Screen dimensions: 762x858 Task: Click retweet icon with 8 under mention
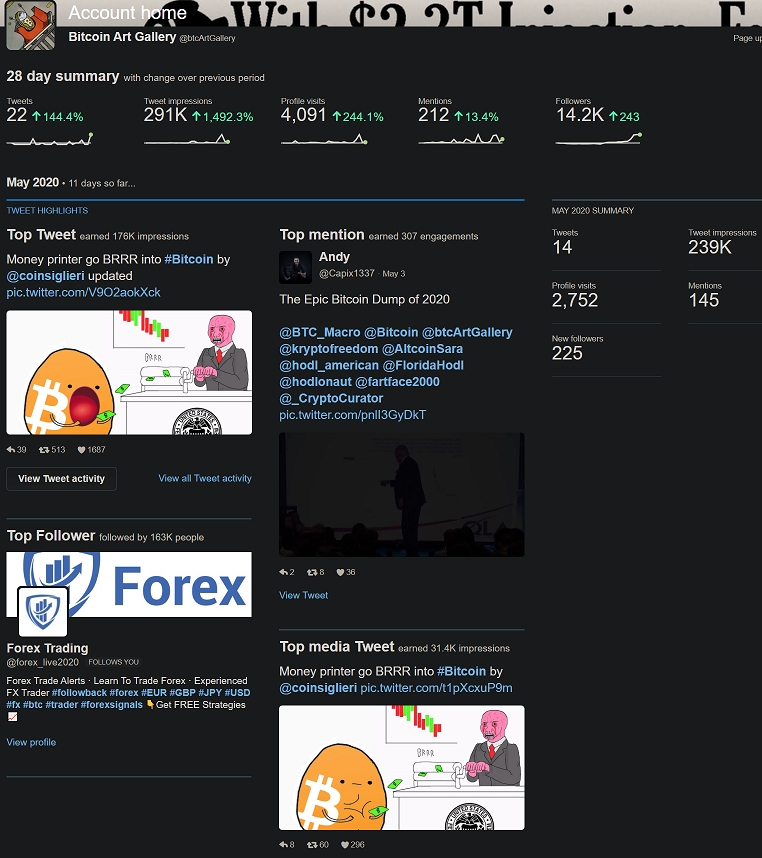pos(312,572)
